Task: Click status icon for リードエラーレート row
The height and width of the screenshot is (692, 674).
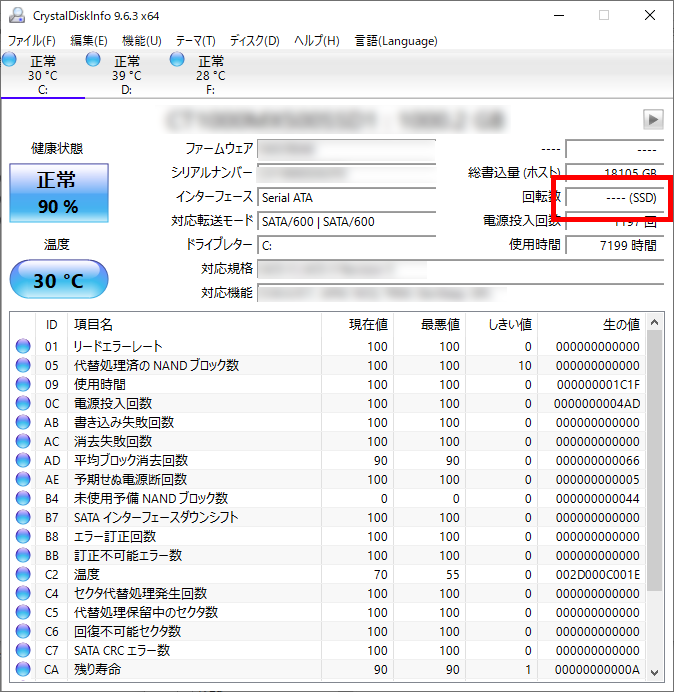Action: (23, 346)
